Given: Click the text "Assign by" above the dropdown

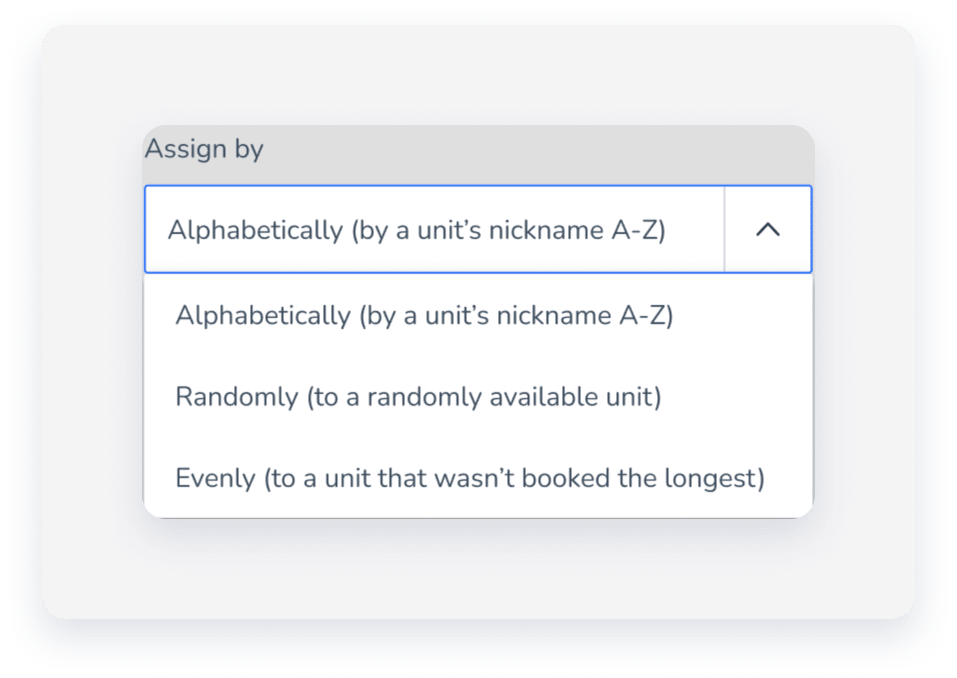Looking at the screenshot, I should point(204,150).
